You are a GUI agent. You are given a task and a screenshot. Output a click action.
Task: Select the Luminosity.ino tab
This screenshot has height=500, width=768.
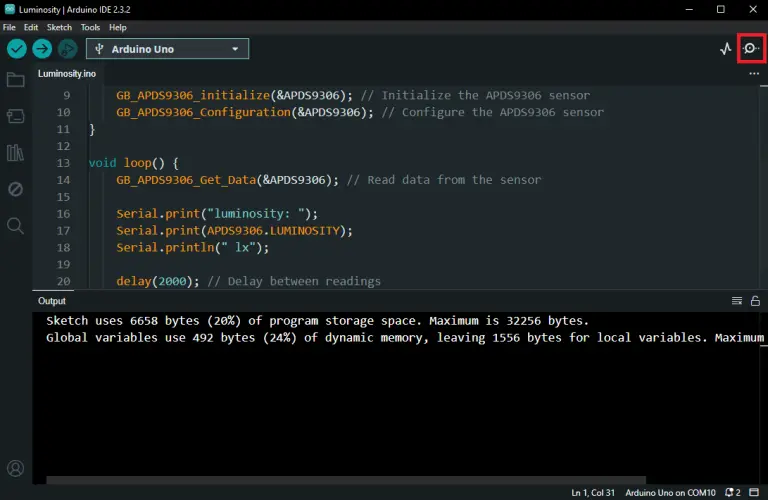(x=67, y=73)
